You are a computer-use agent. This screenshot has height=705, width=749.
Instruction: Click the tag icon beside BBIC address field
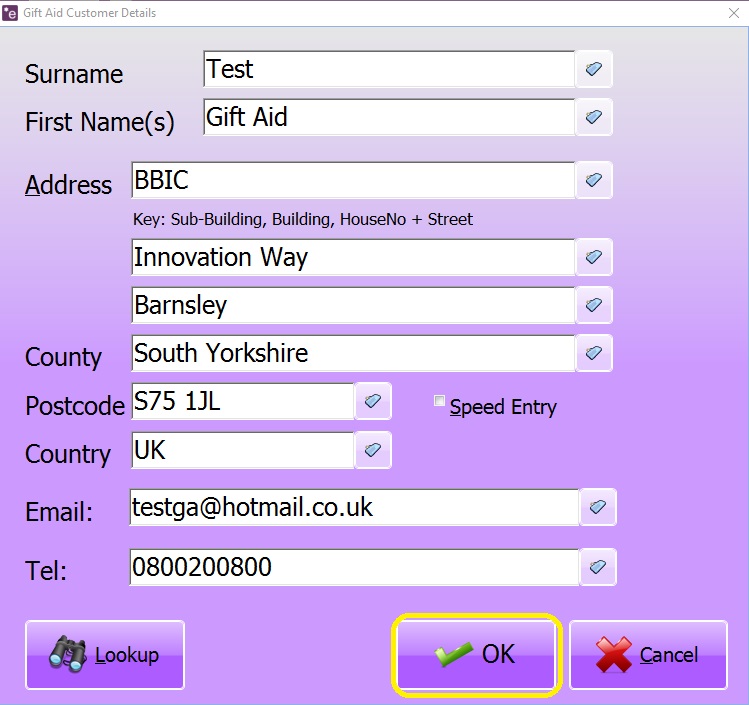pos(594,180)
